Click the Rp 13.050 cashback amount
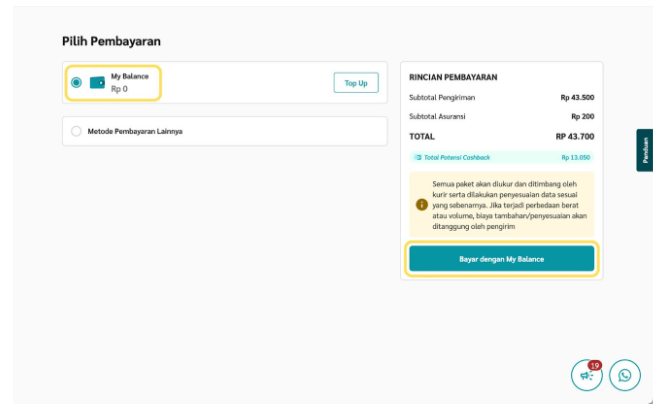Screen dimensions: 661x417 click(576, 157)
